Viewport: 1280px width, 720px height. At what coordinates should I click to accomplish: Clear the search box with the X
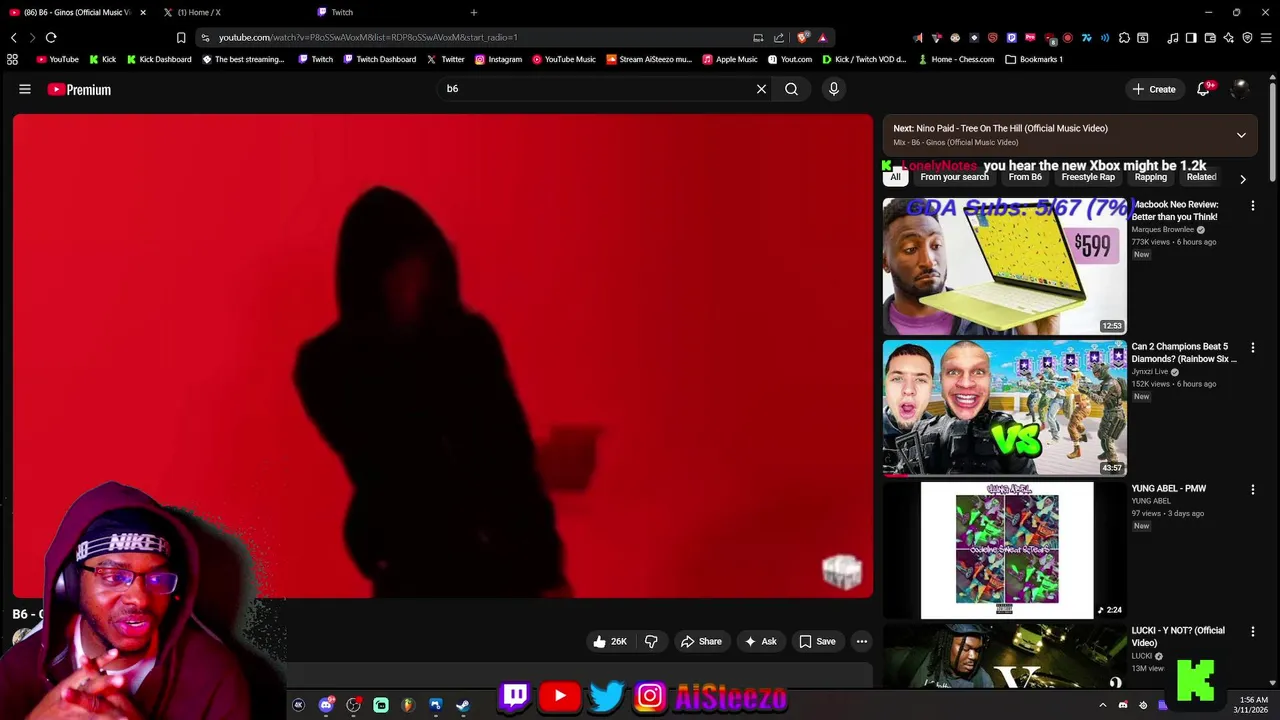[x=761, y=89]
